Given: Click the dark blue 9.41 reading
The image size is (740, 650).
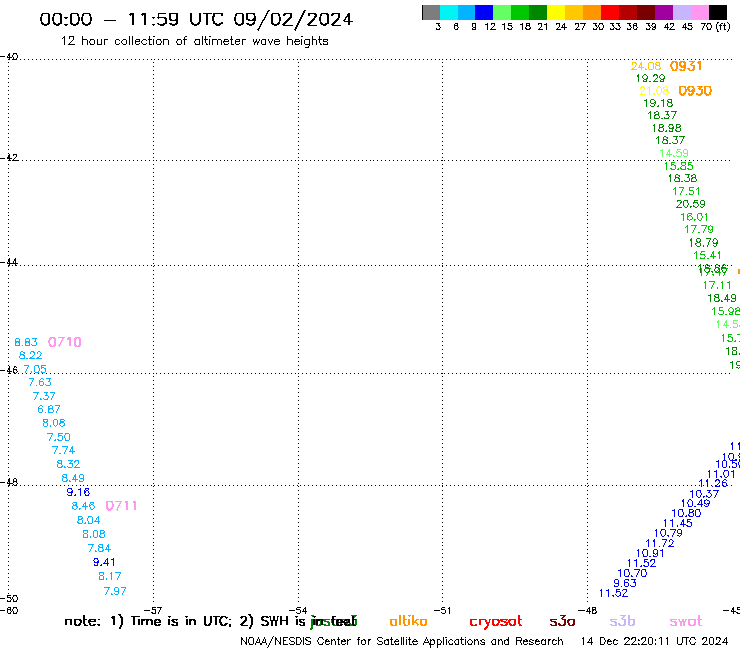Looking at the screenshot, I should pos(104,562).
